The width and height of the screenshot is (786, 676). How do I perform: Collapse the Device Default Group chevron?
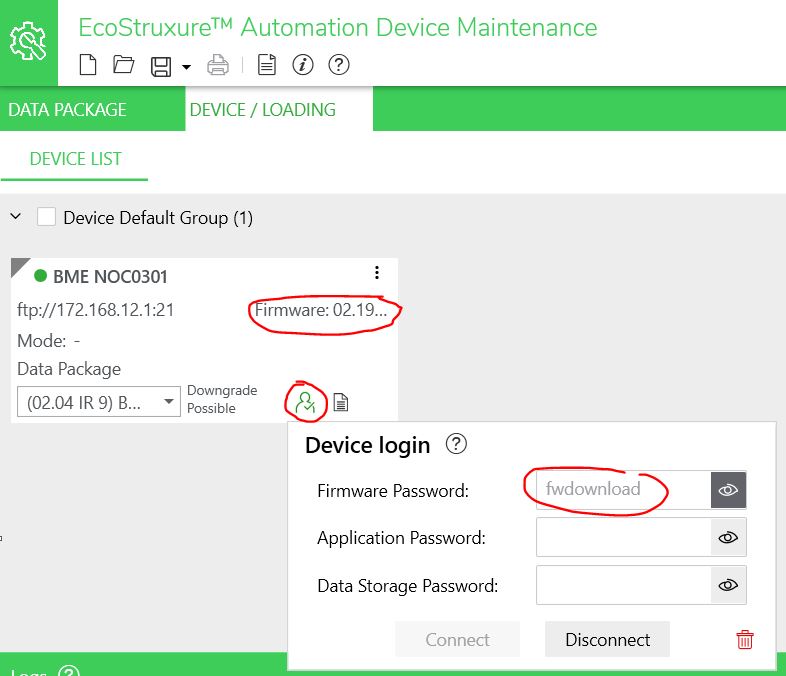(x=16, y=216)
